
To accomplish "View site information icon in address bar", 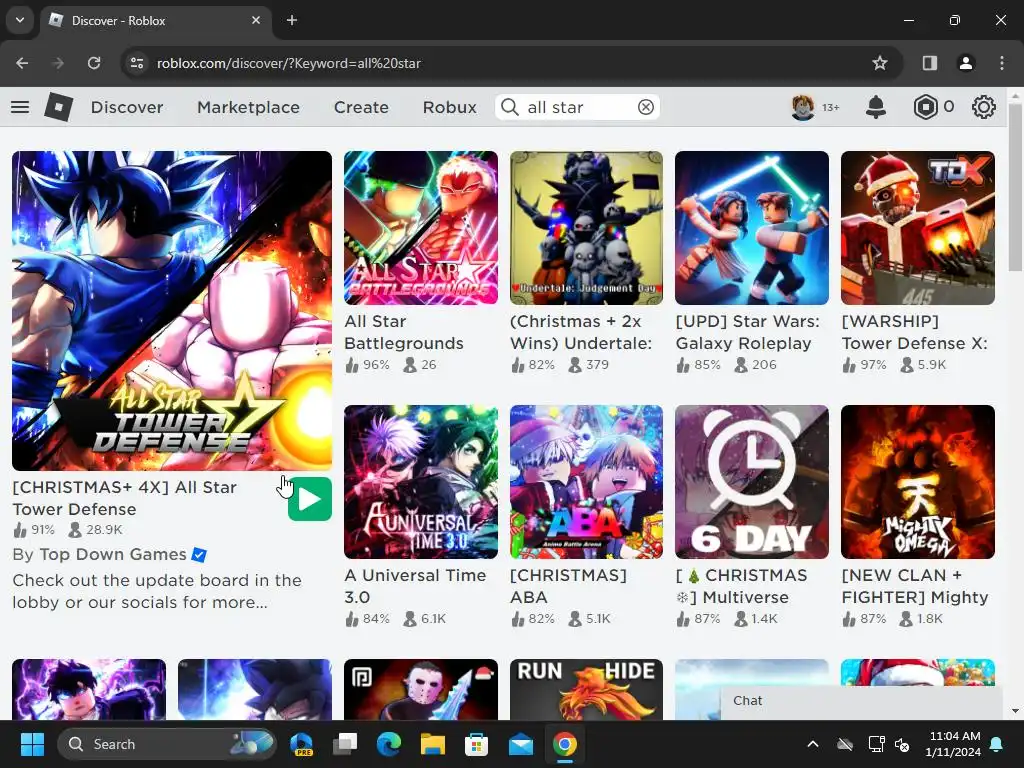I will 137,63.
